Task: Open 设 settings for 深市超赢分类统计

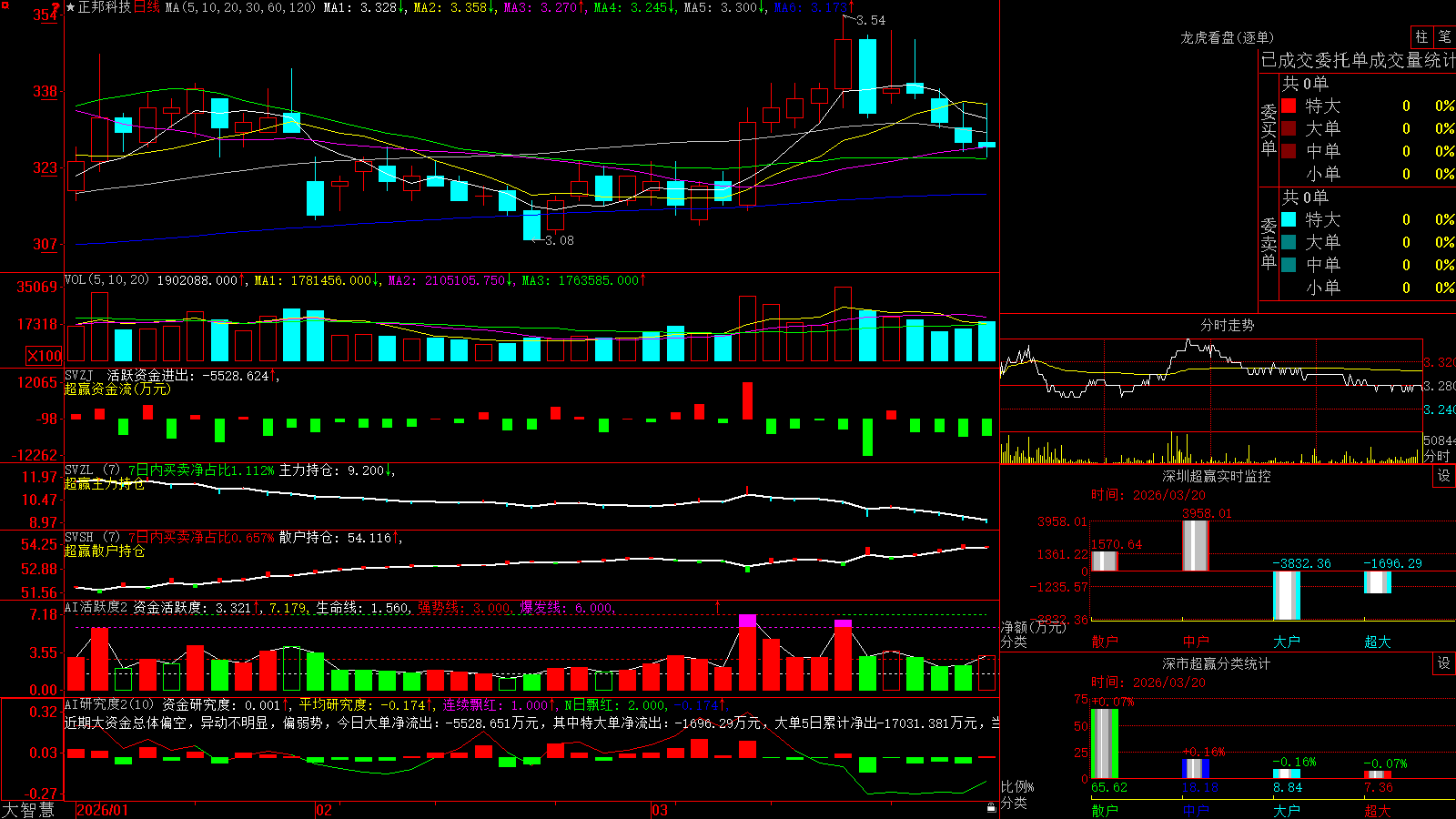Action: 1444,663
